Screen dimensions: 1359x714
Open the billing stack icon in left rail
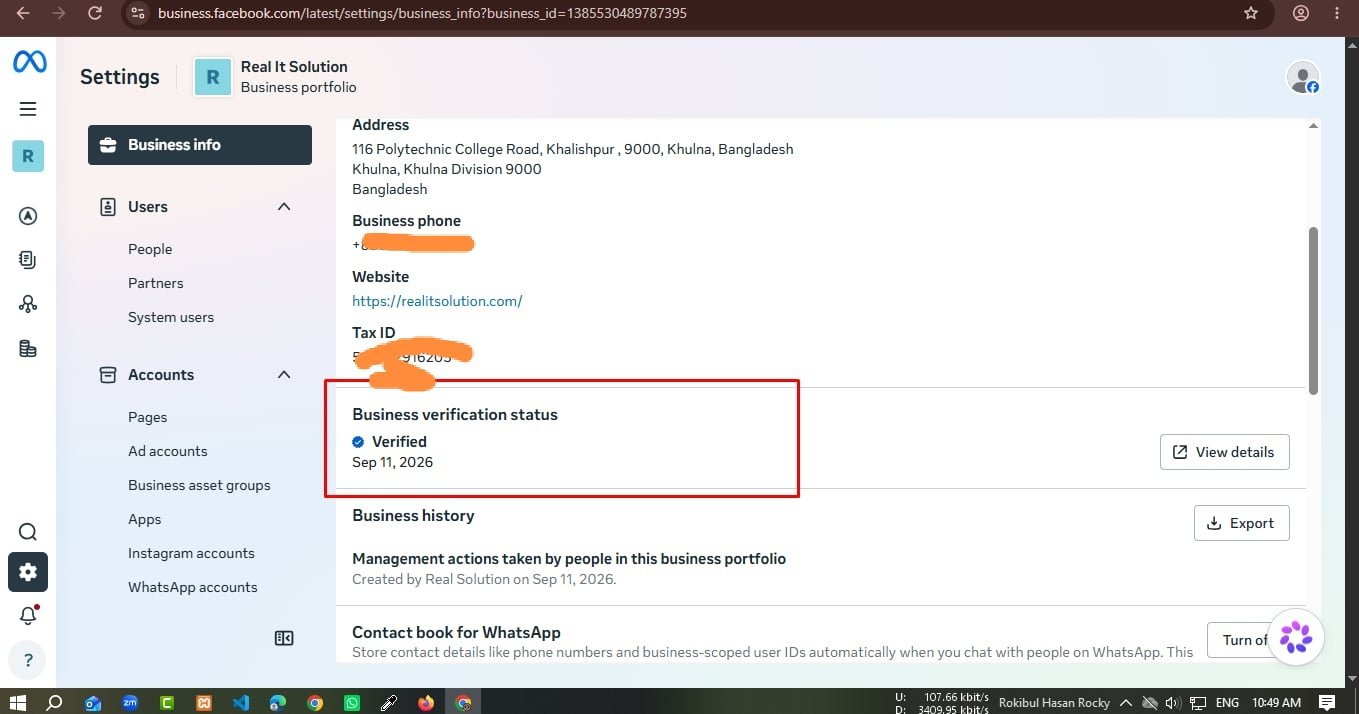(x=28, y=348)
